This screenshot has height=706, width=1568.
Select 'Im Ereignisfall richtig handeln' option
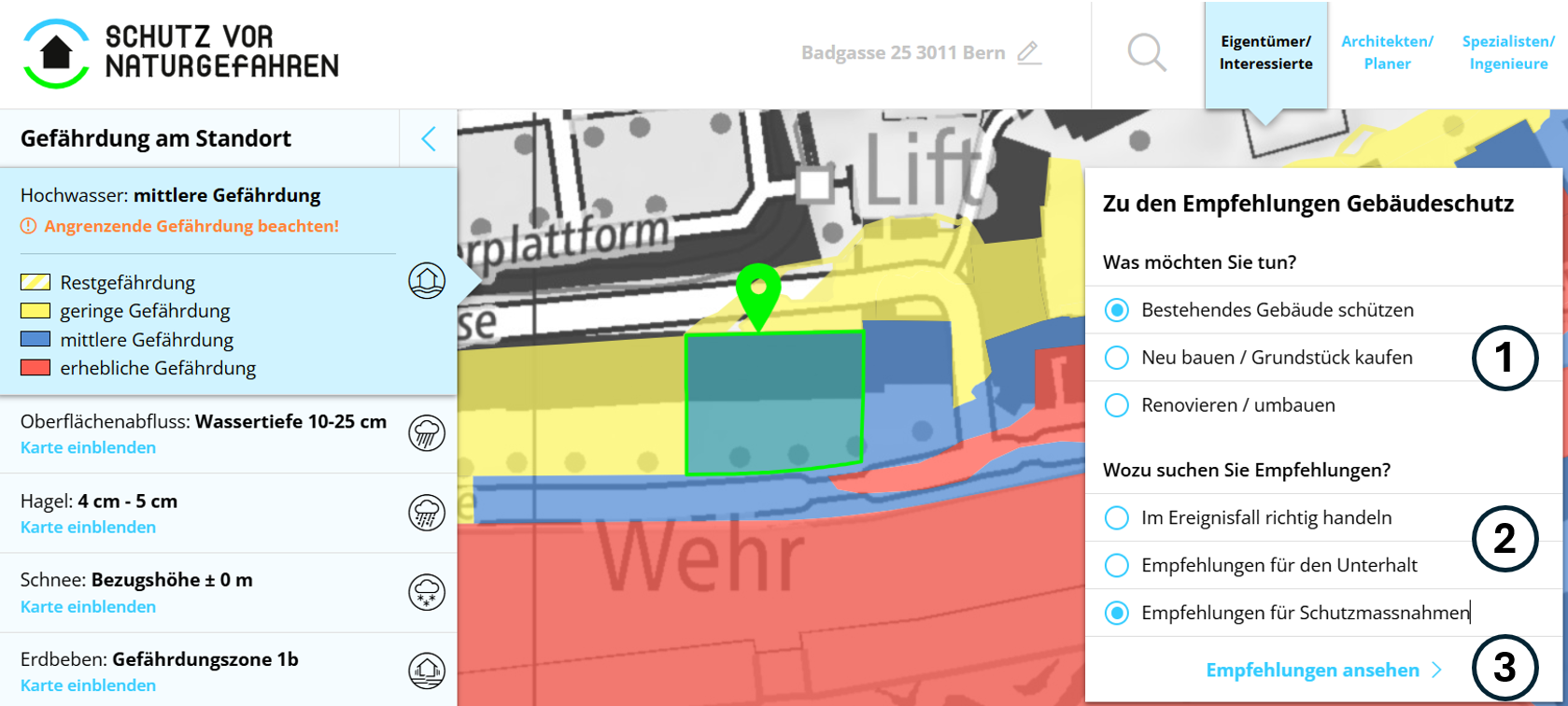point(1117,518)
